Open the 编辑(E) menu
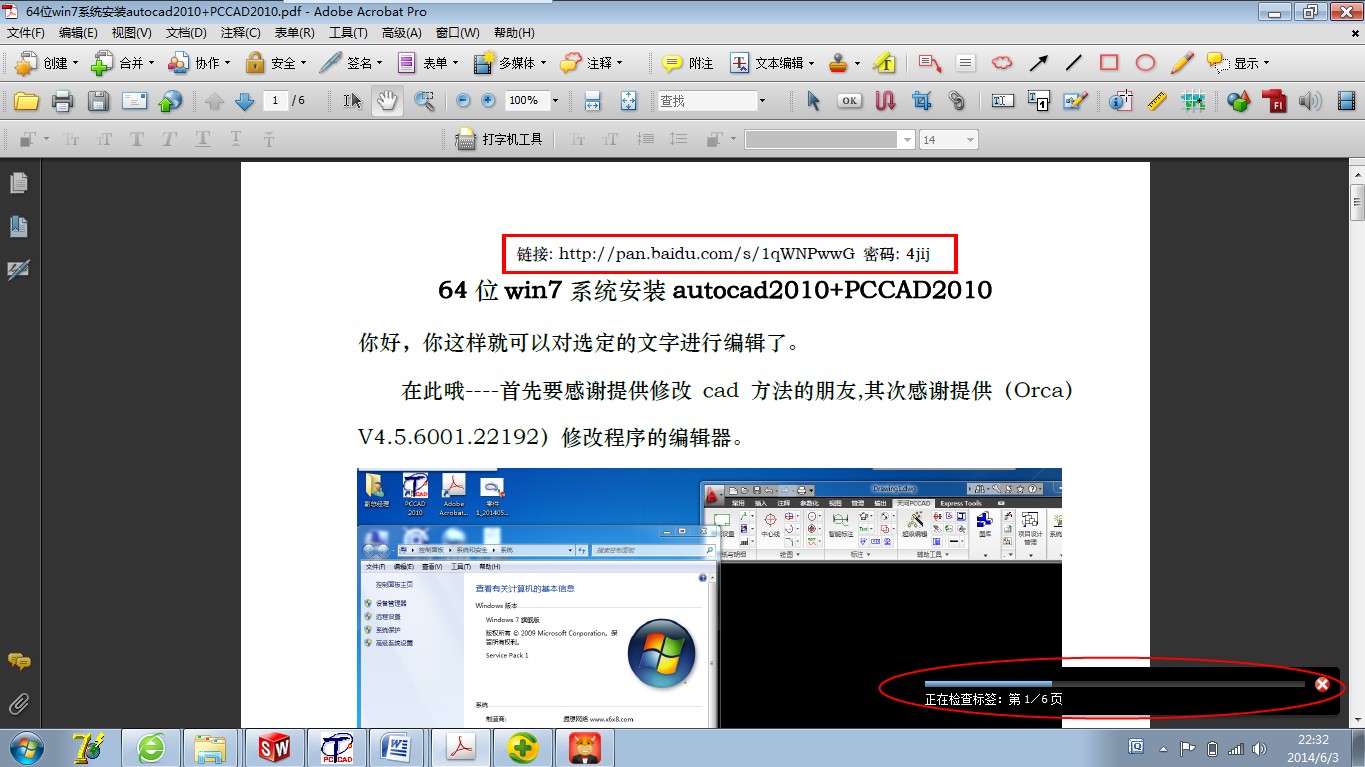Screen dimensions: 1365x767 pos(78,33)
